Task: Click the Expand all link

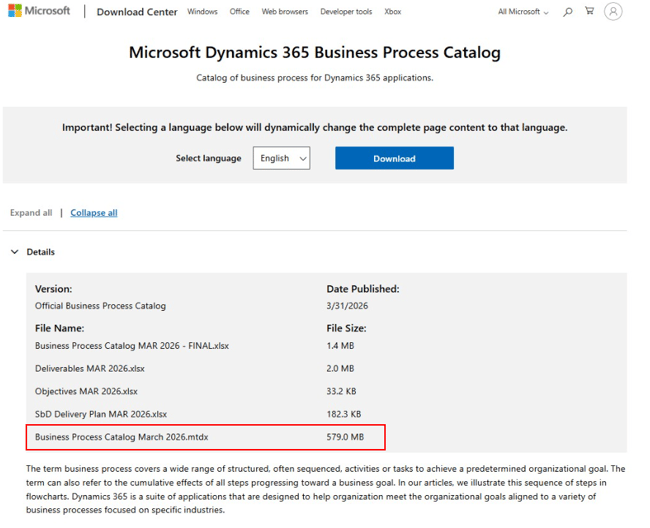Action: click(31, 213)
